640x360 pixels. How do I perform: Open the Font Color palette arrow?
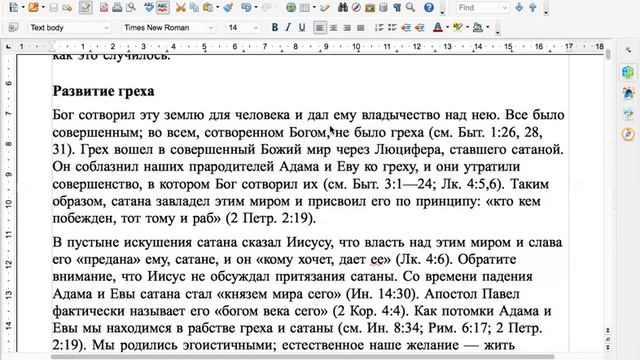point(447,27)
